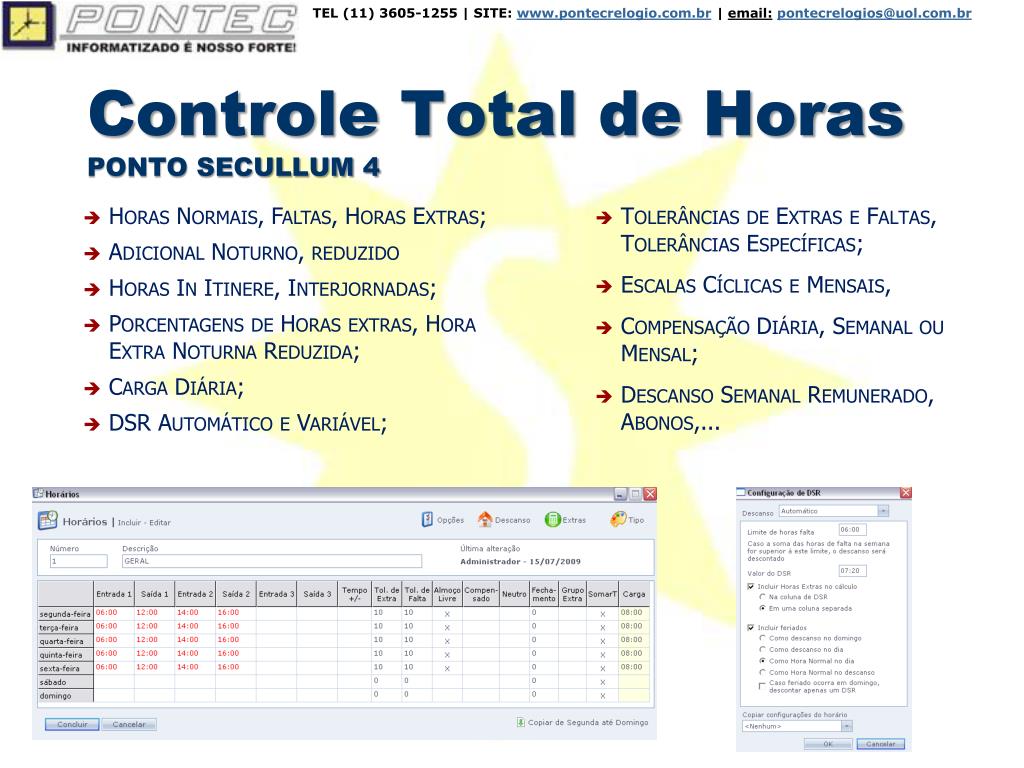Click the Concluir button
Viewport: 1024px width, 768px height.
72,724
